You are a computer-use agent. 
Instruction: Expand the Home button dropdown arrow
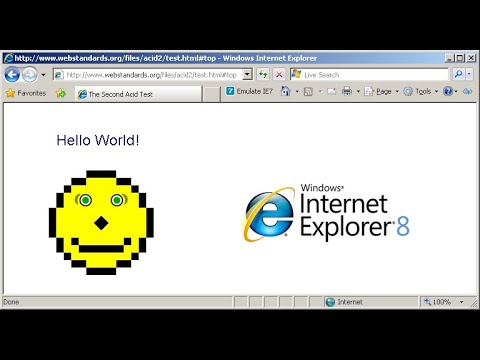297,91
